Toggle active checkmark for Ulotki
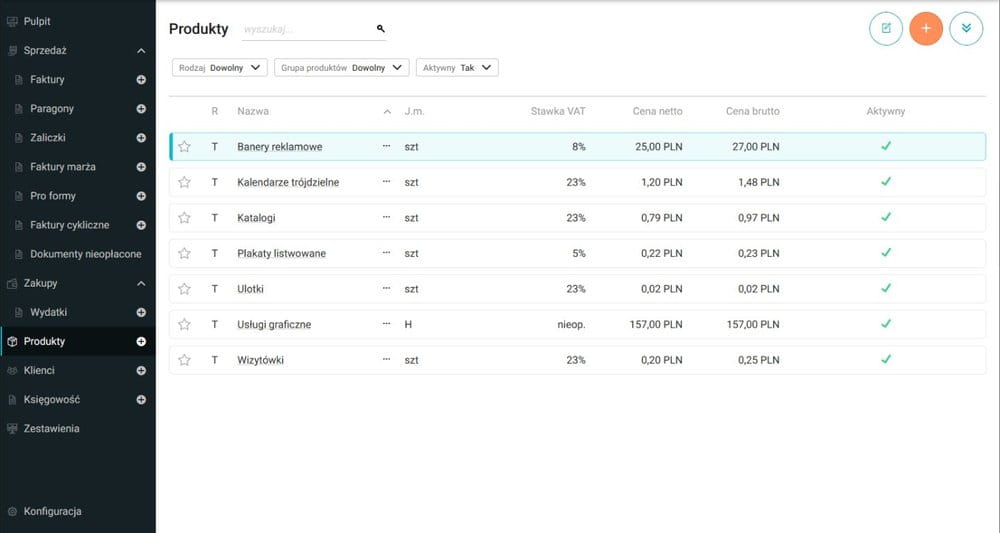 (885, 288)
